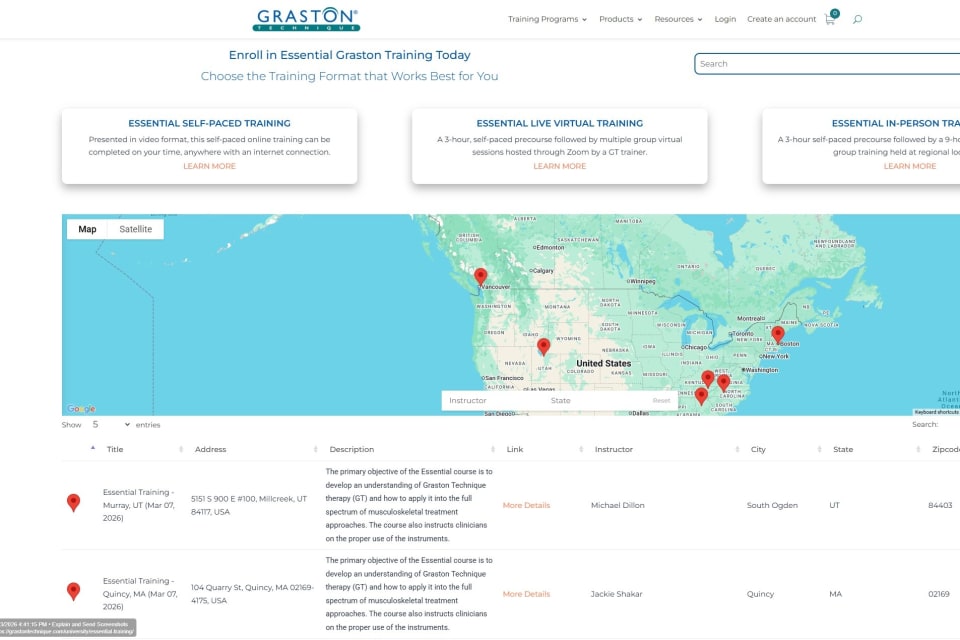Click the MA state cell
Viewport: 960px width, 640px height.
pos(836,594)
